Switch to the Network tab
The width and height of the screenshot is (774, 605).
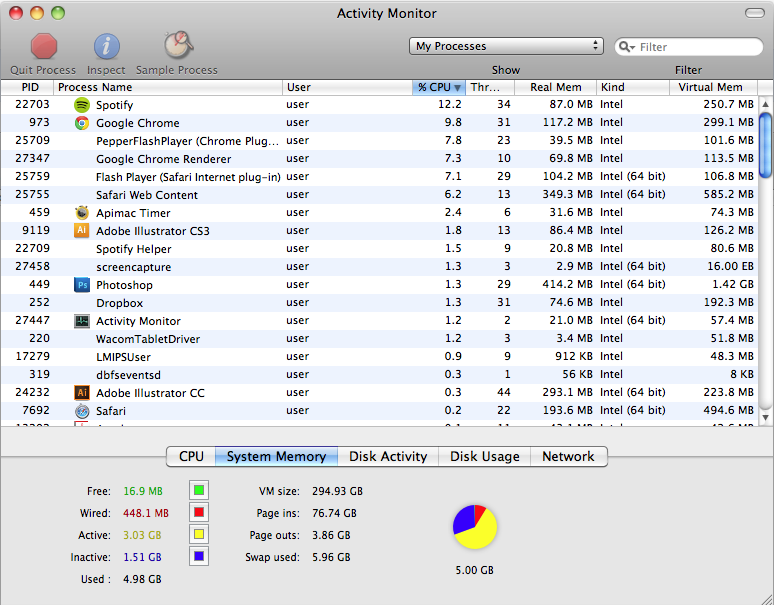pyautogui.click(x=569, y=456)
